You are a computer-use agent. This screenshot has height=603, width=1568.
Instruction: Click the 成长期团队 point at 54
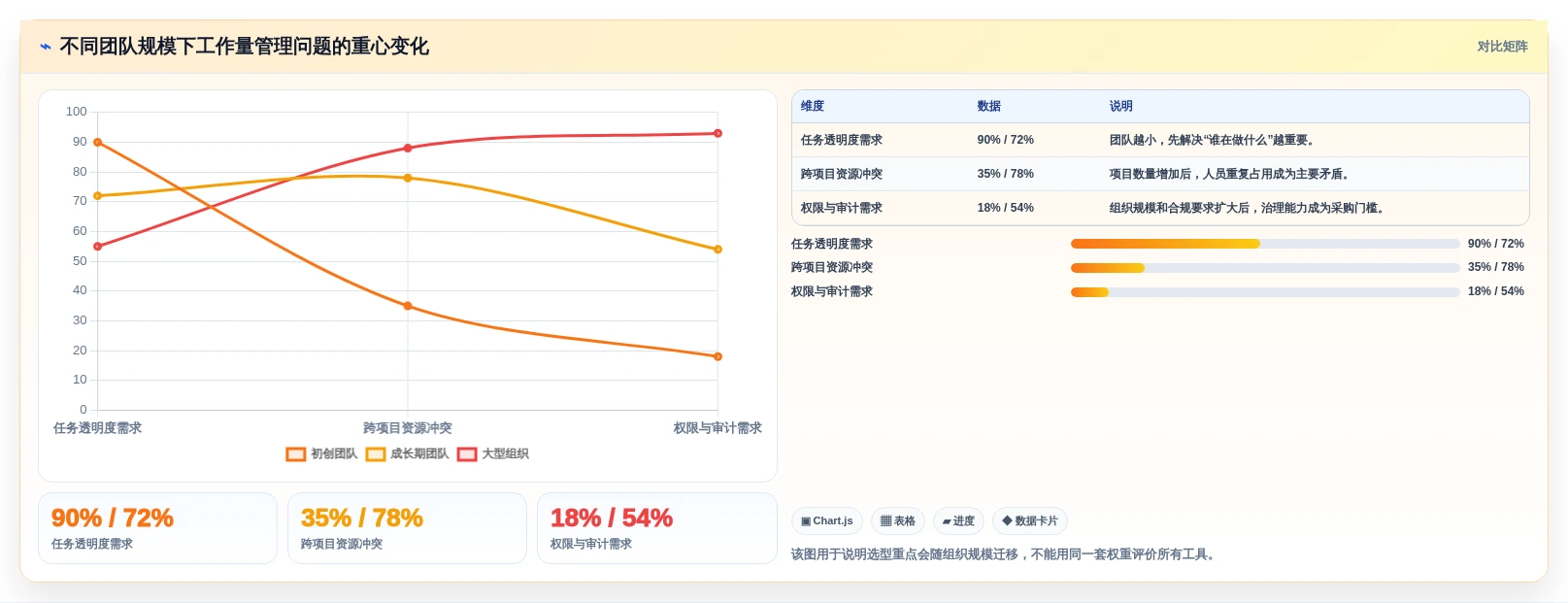717,250
